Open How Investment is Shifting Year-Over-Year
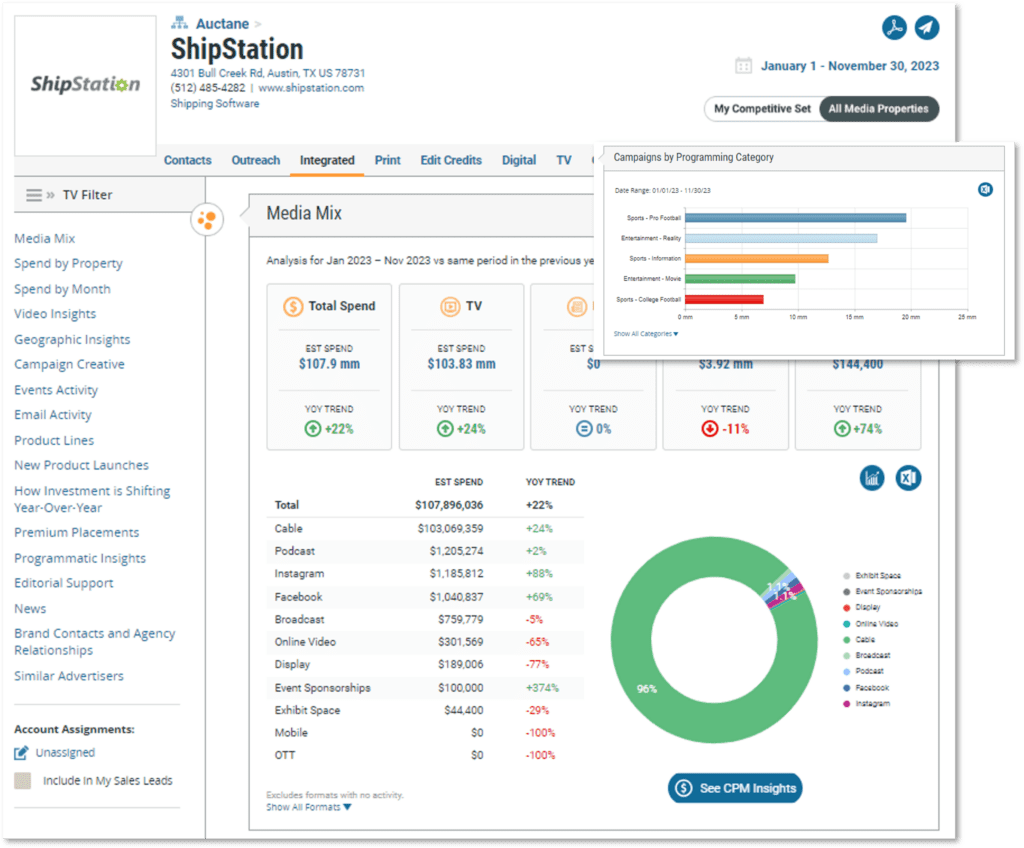The image size is (1024, 848). [x=92, y=499]
